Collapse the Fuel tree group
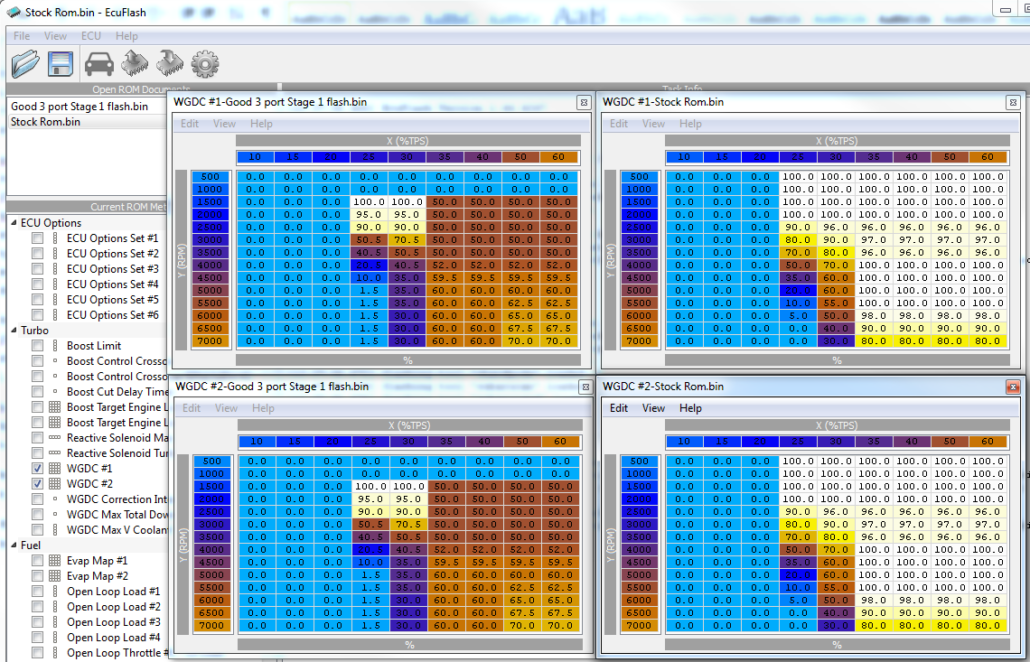Image resolution: width=1030 pixels, height=662 pixels. 13,545
